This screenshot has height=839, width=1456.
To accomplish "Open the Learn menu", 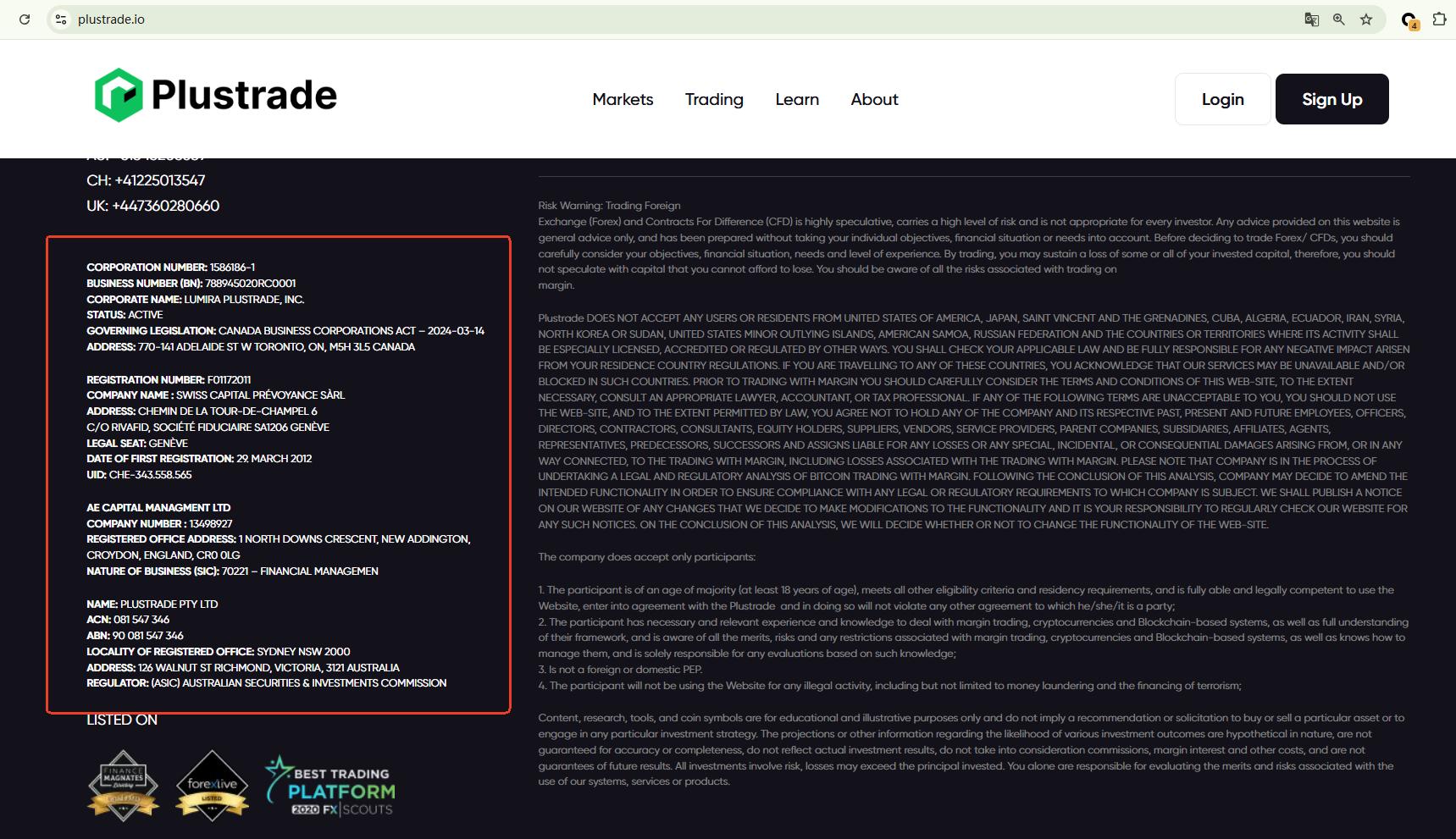I will coord(797,99).
